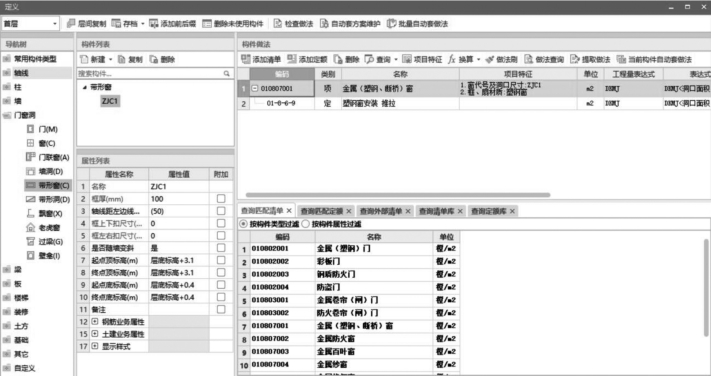The image size is (711, 376).
Task: Click the search magnifier in 搜索构件 box
Action: [226, 73]
